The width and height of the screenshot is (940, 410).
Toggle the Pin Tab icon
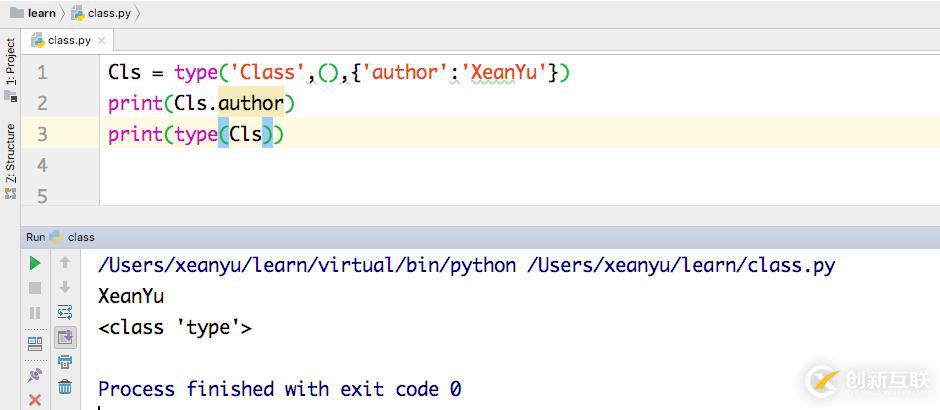pos(35,375)
